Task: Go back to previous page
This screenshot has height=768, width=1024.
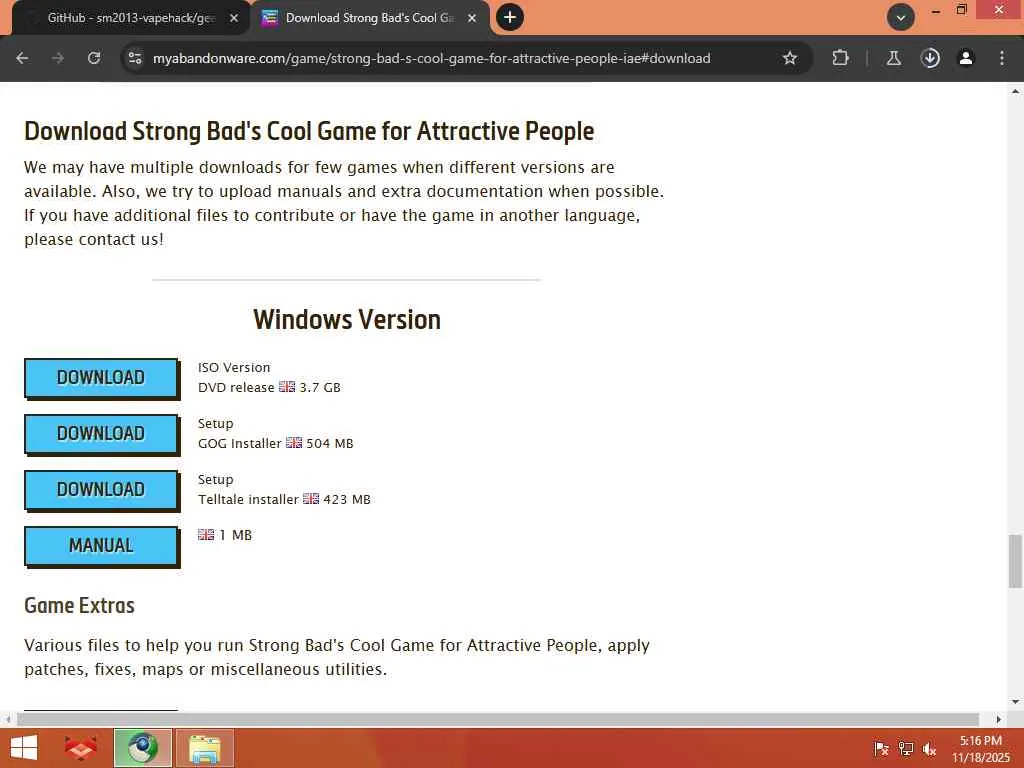Action: 22,58
